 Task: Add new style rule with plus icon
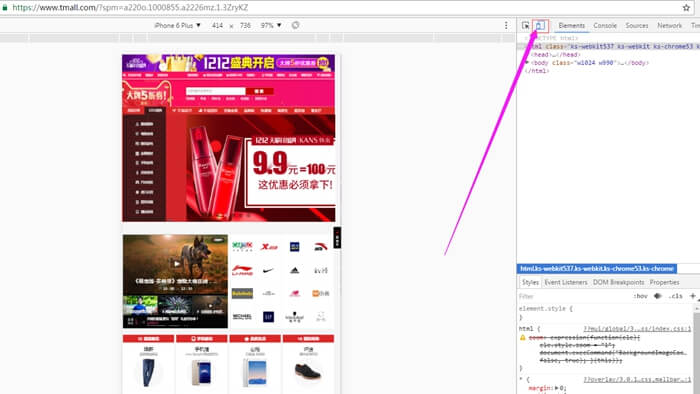[692, 296]
